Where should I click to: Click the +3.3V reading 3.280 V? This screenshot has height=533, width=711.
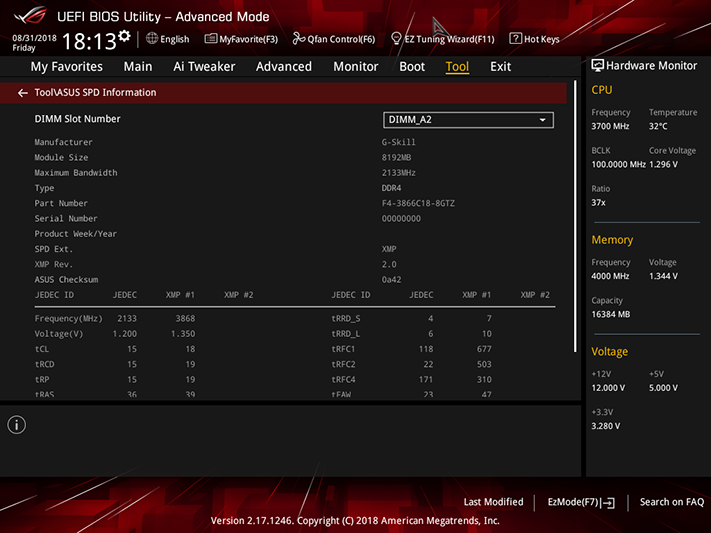(x=605, y=426)
